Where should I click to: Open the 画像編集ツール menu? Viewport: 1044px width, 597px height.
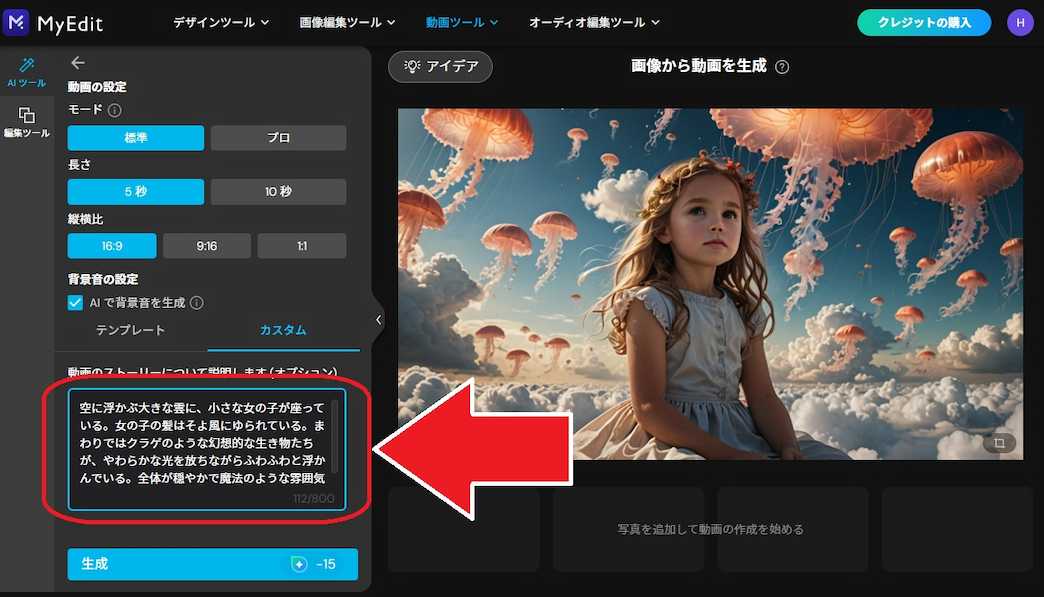(x=345, y=20)
